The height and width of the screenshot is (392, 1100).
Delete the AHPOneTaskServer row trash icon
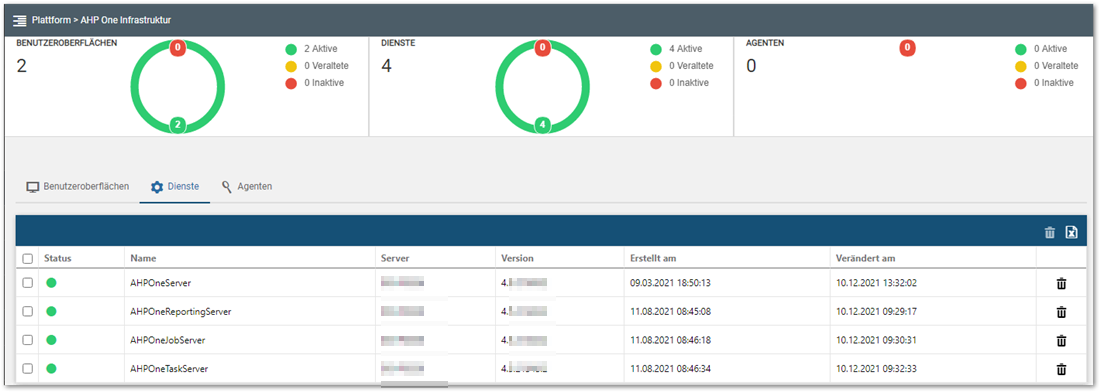click(1061, 369)
